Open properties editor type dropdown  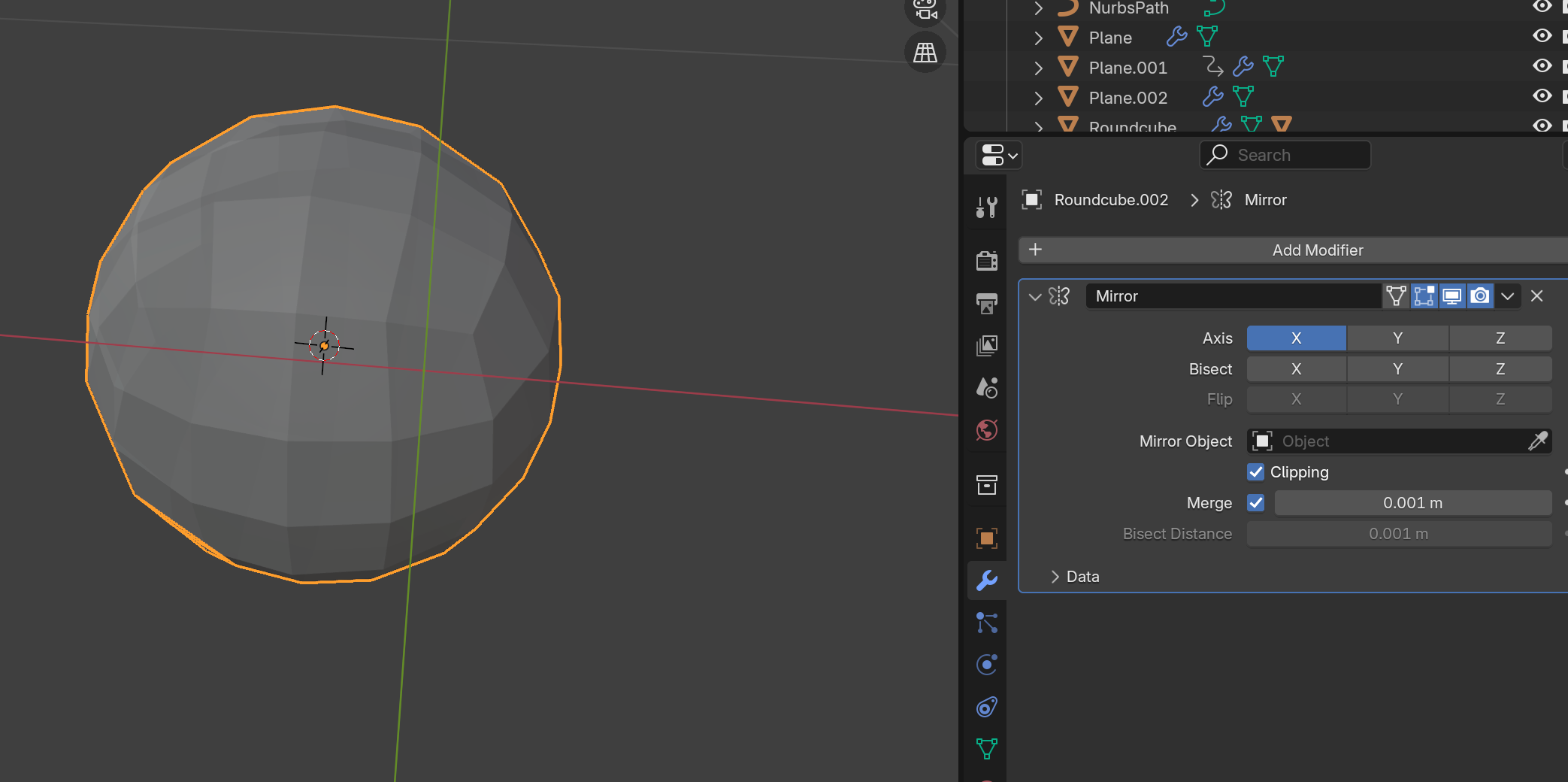[999, 155]
